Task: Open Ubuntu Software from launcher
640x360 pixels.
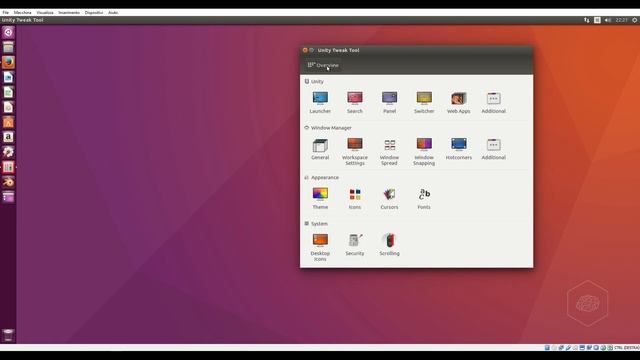Action: [x=8, y=122]
